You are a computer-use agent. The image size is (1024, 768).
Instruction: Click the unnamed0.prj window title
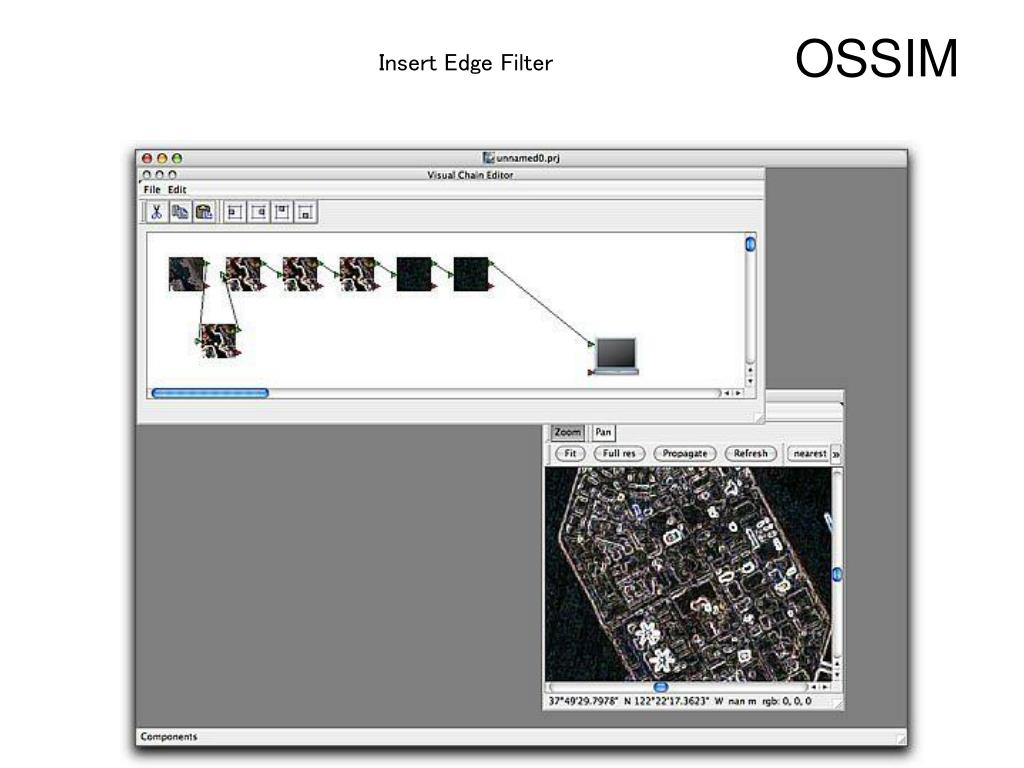click(x=528, y=158)
